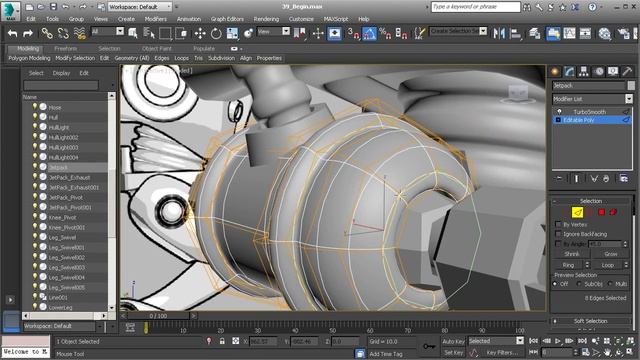The width and height of the screenshot is (640, 360).
Task: Activate the Select and Link tool
Action: (x=47, y=33)
